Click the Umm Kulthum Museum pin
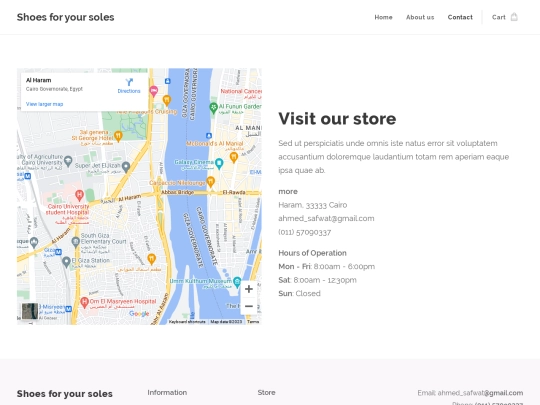This screenshot has height=405, width=540. tap(237, 282)
